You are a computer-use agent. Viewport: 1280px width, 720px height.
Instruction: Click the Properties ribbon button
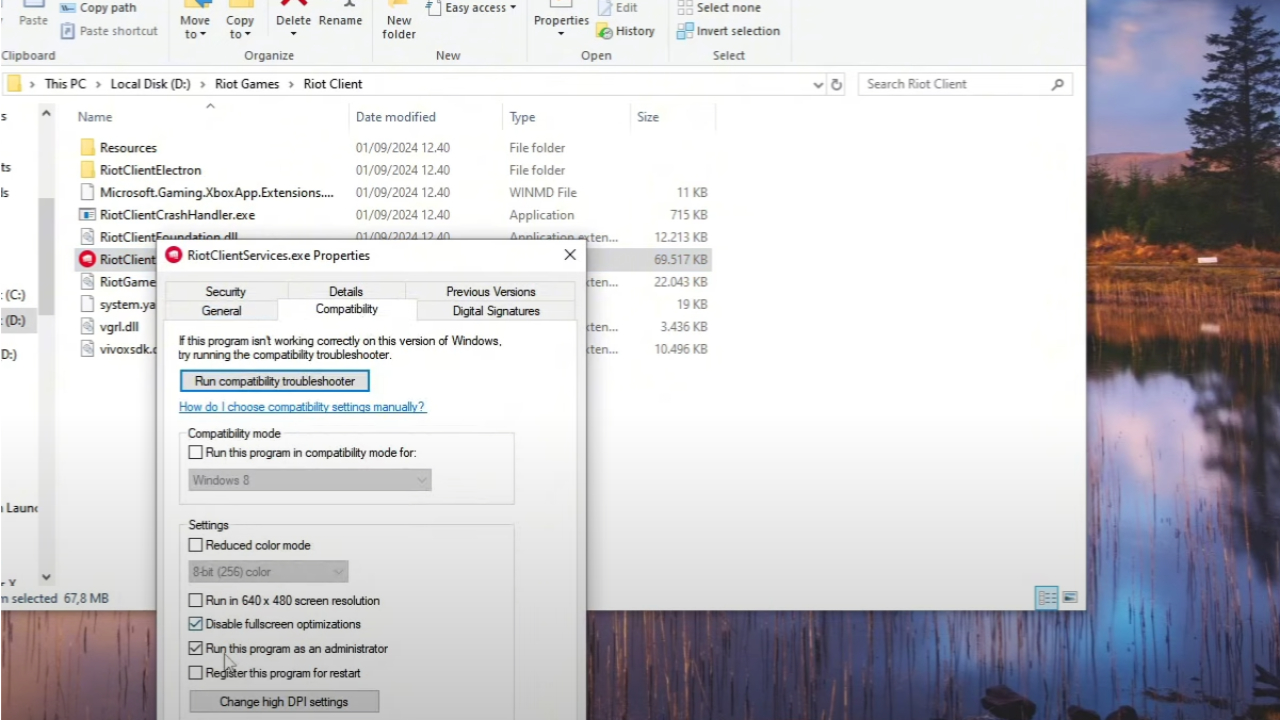561,22
